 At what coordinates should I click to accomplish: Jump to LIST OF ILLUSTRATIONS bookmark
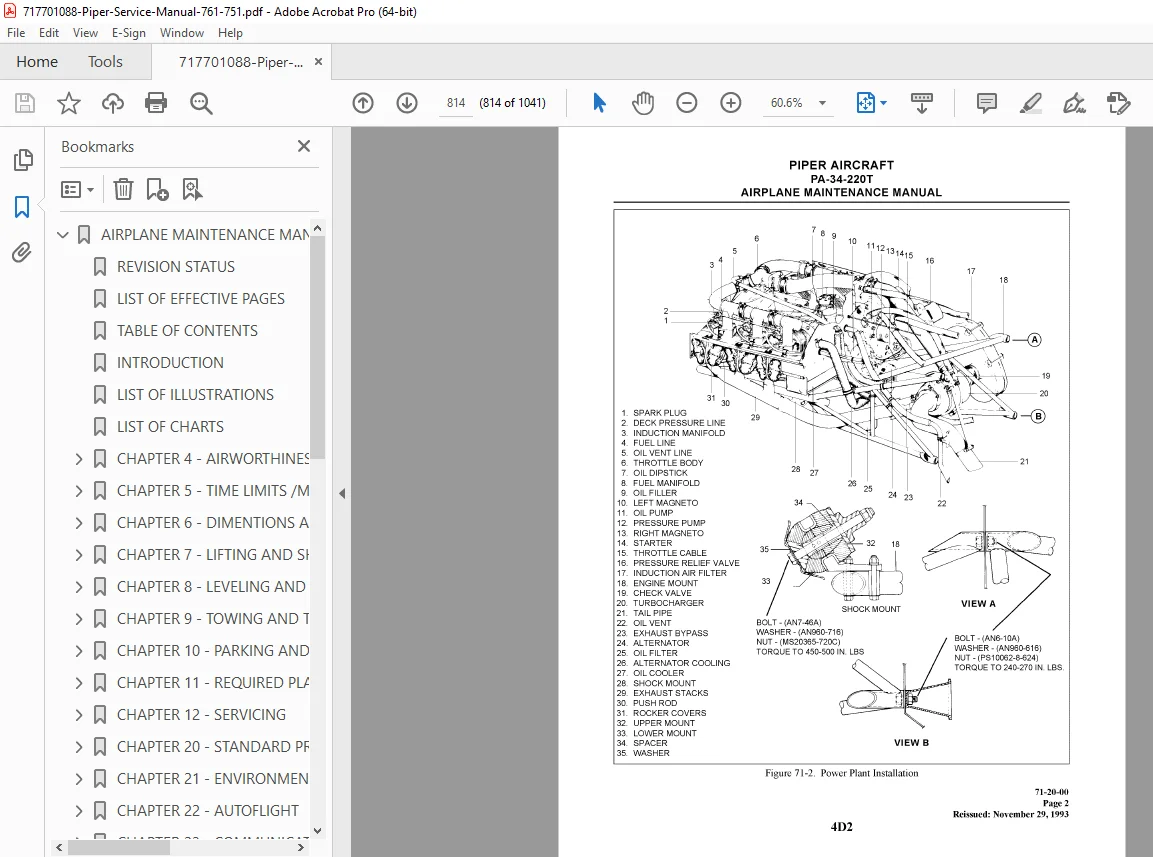(195, 395)
